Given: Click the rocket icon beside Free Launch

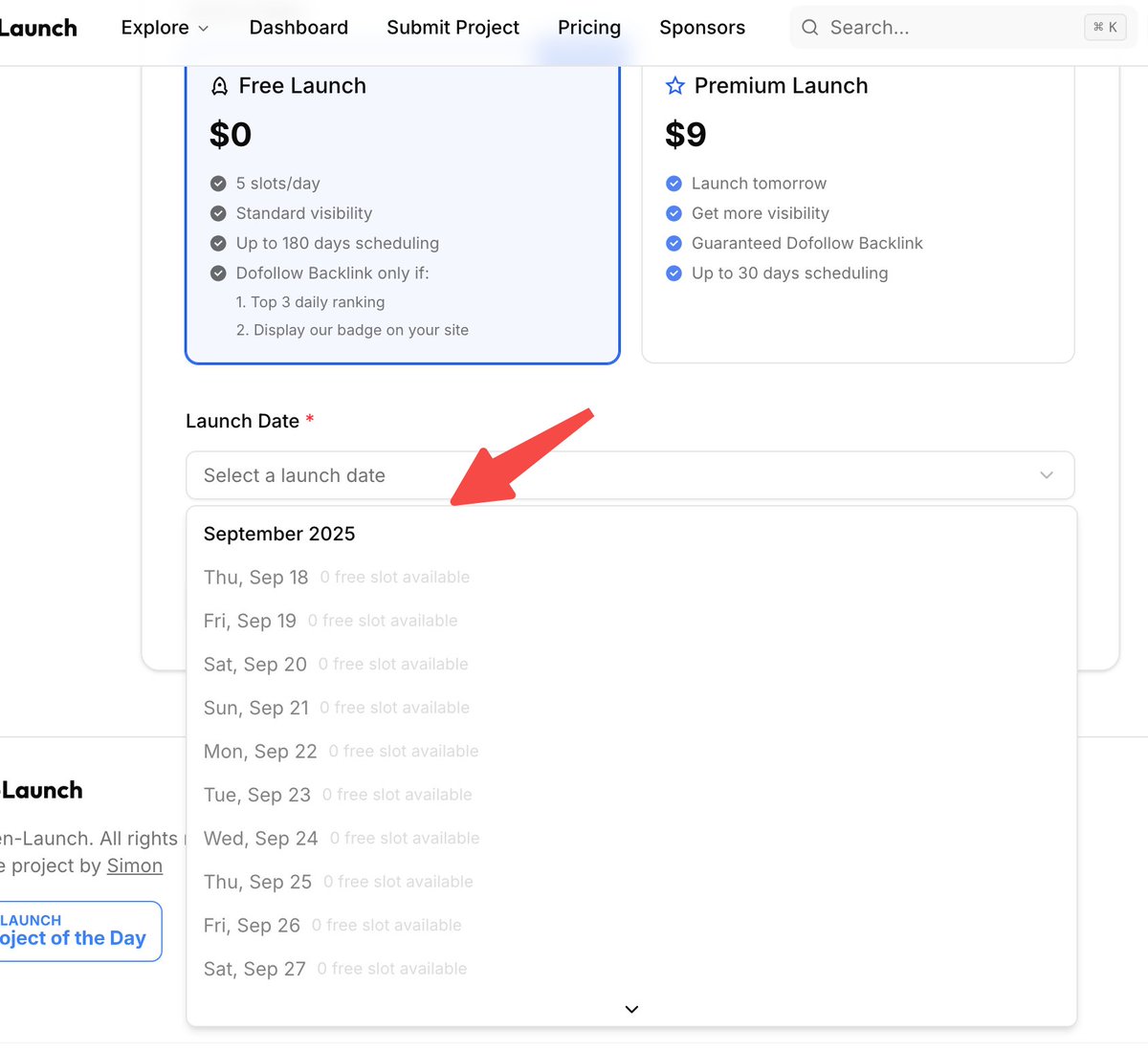Looking at the screenshot, I should [x=219, y=86].
